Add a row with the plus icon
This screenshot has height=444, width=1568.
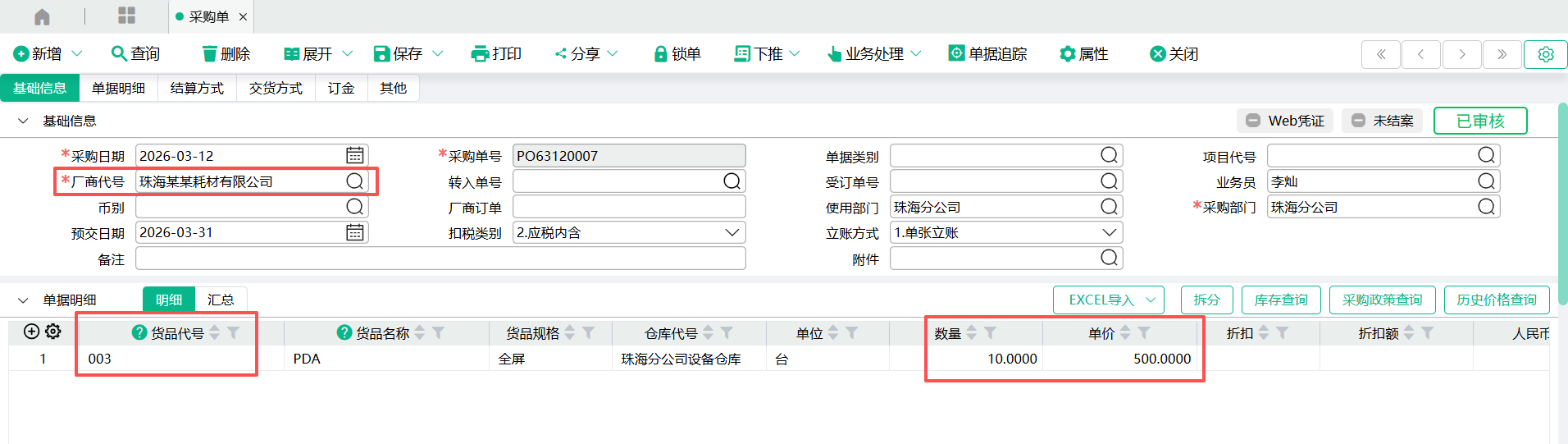click(31, 332)
